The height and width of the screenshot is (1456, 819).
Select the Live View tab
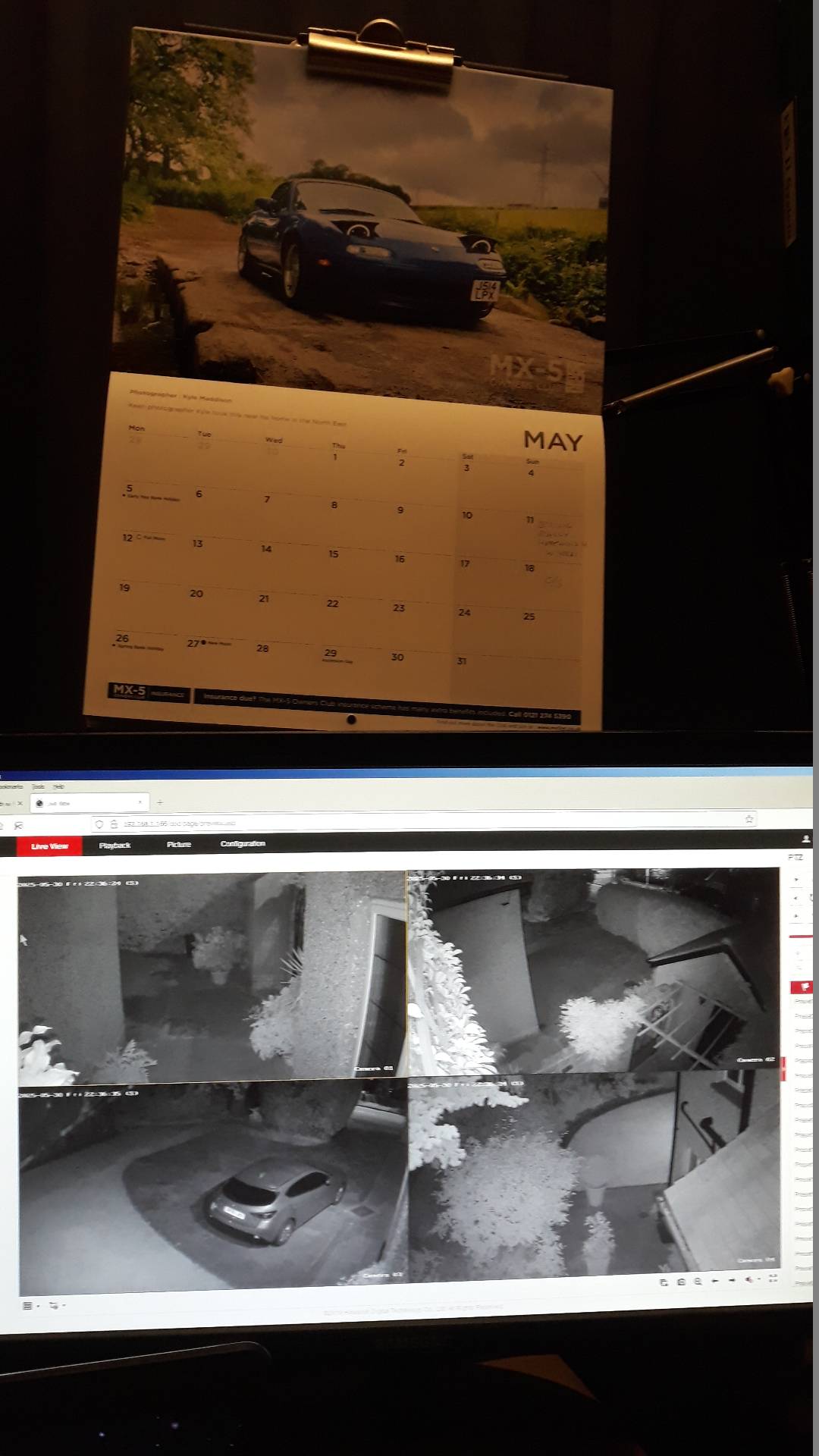pos(49,846)
